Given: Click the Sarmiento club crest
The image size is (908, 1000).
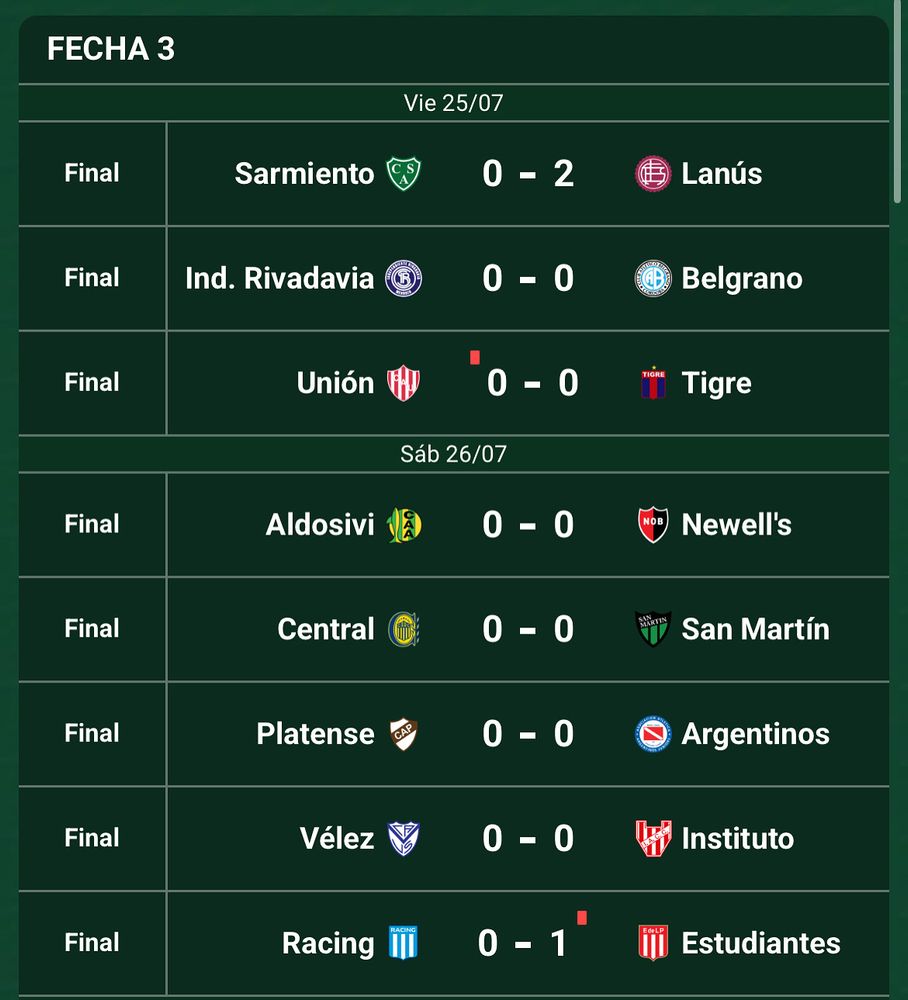Looking at the screenshot, I should tap(403, 173).
